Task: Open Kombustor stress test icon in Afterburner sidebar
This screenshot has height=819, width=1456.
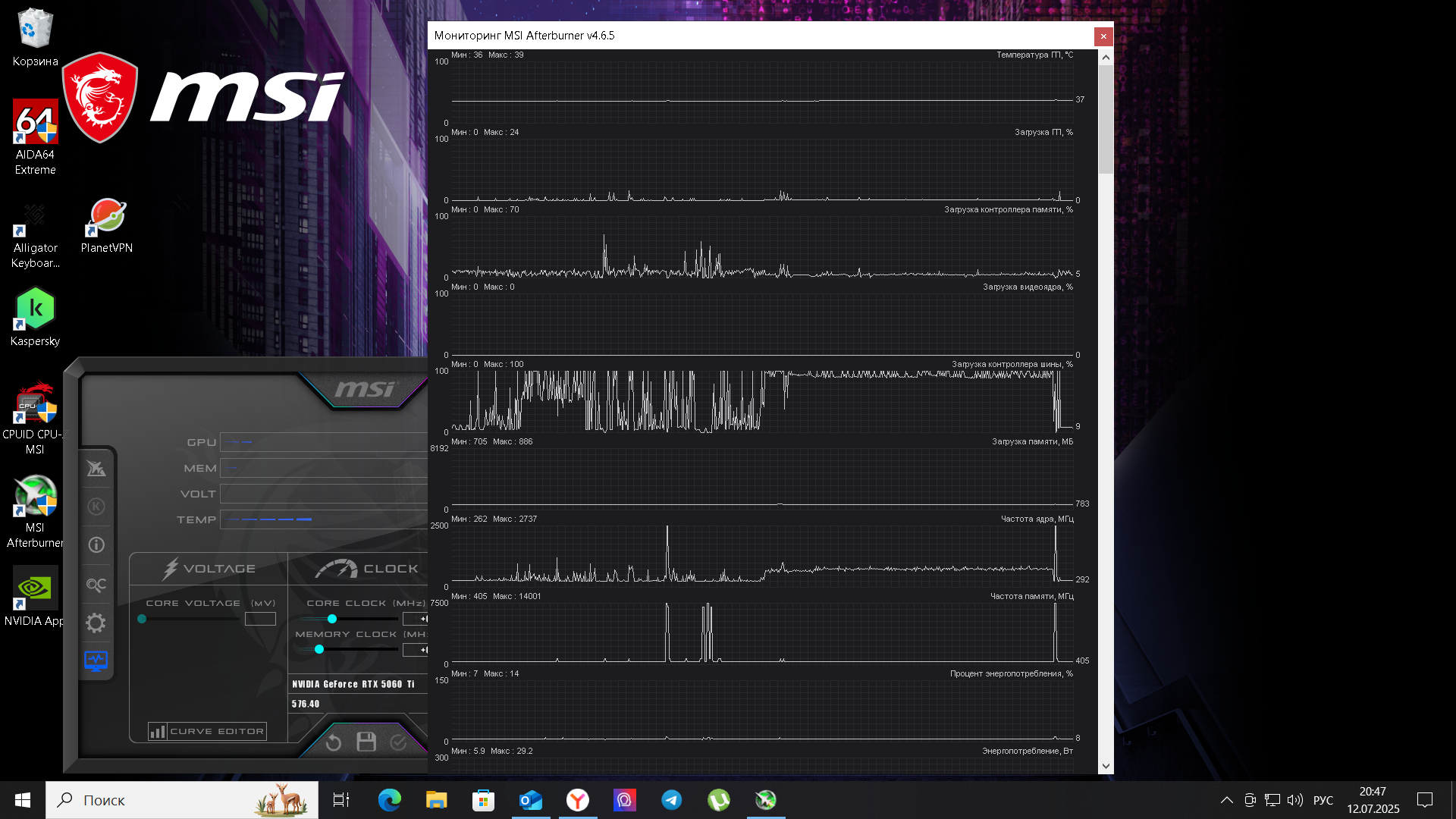Action: (96, 507)
